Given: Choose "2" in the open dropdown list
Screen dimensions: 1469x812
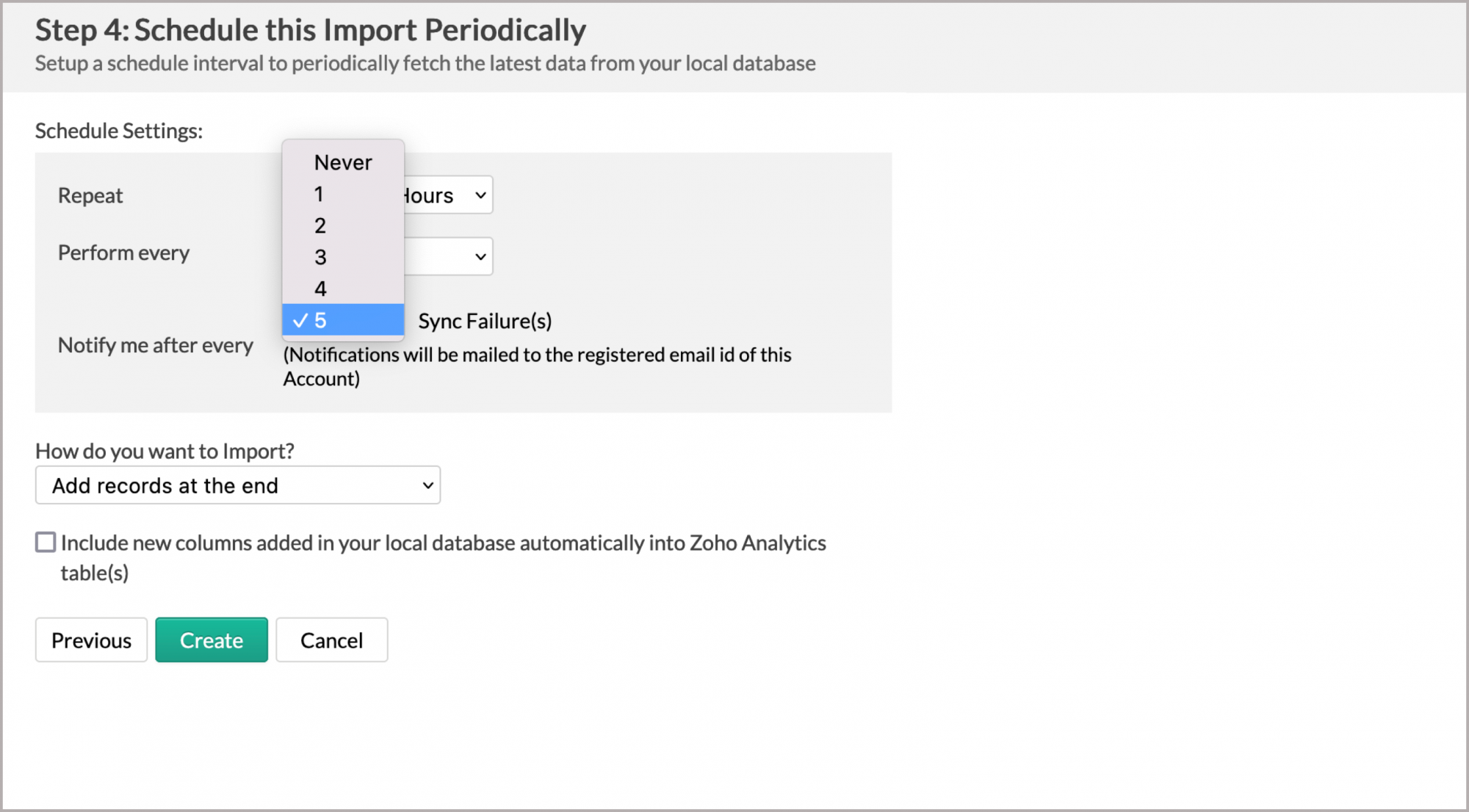Looking at the screenshot, I should pos(320,225).
